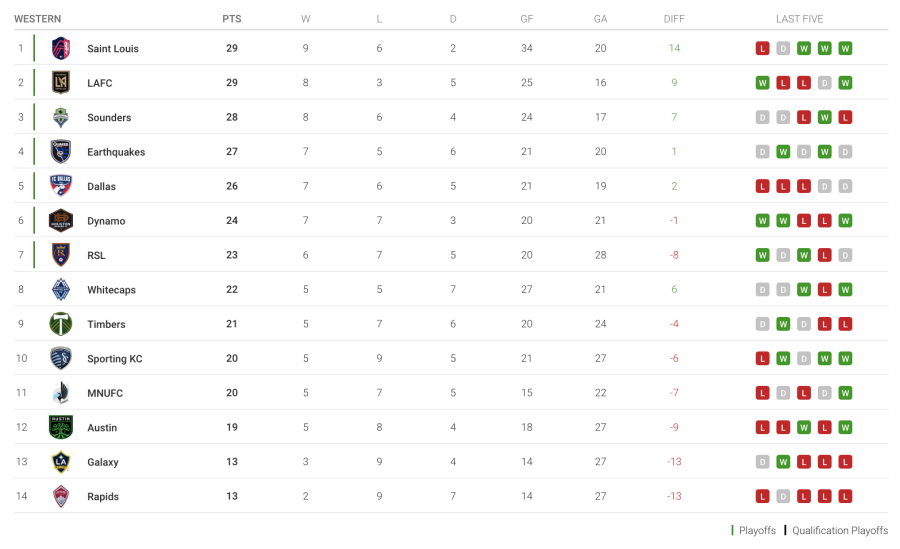Open the Sporting KC team page
This screenshot has width=900, height=549.
coord(115,359)
